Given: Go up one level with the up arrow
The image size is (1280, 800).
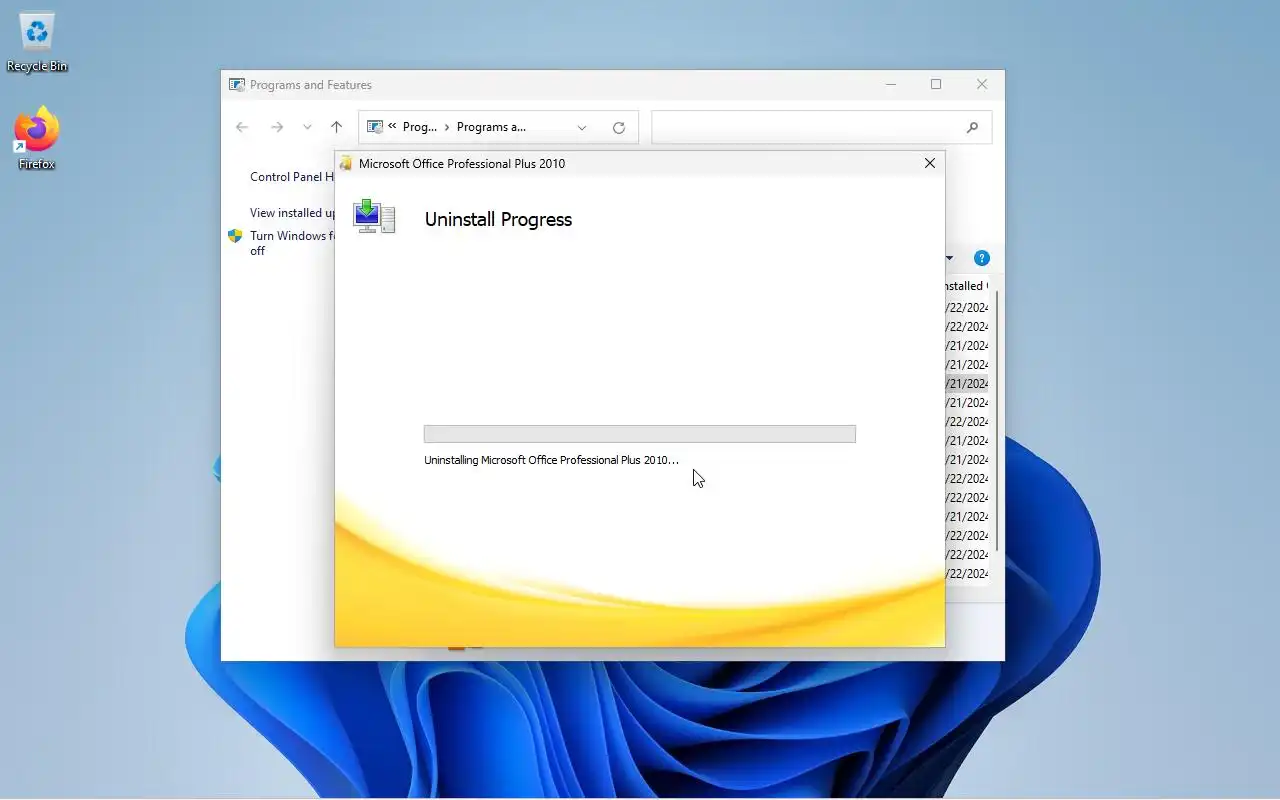Looking at the screenshot, I should [x=336, y=127].
